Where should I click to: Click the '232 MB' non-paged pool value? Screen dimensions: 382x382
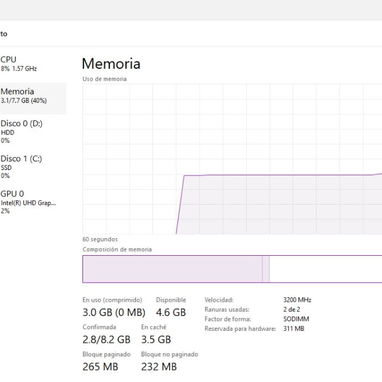pos(159,367)
